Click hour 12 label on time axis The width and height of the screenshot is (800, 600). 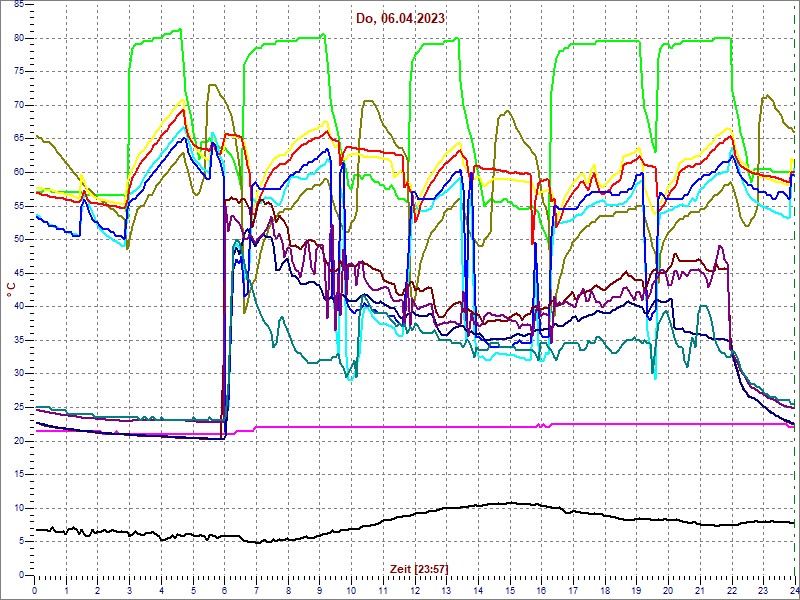click(414, 591)
